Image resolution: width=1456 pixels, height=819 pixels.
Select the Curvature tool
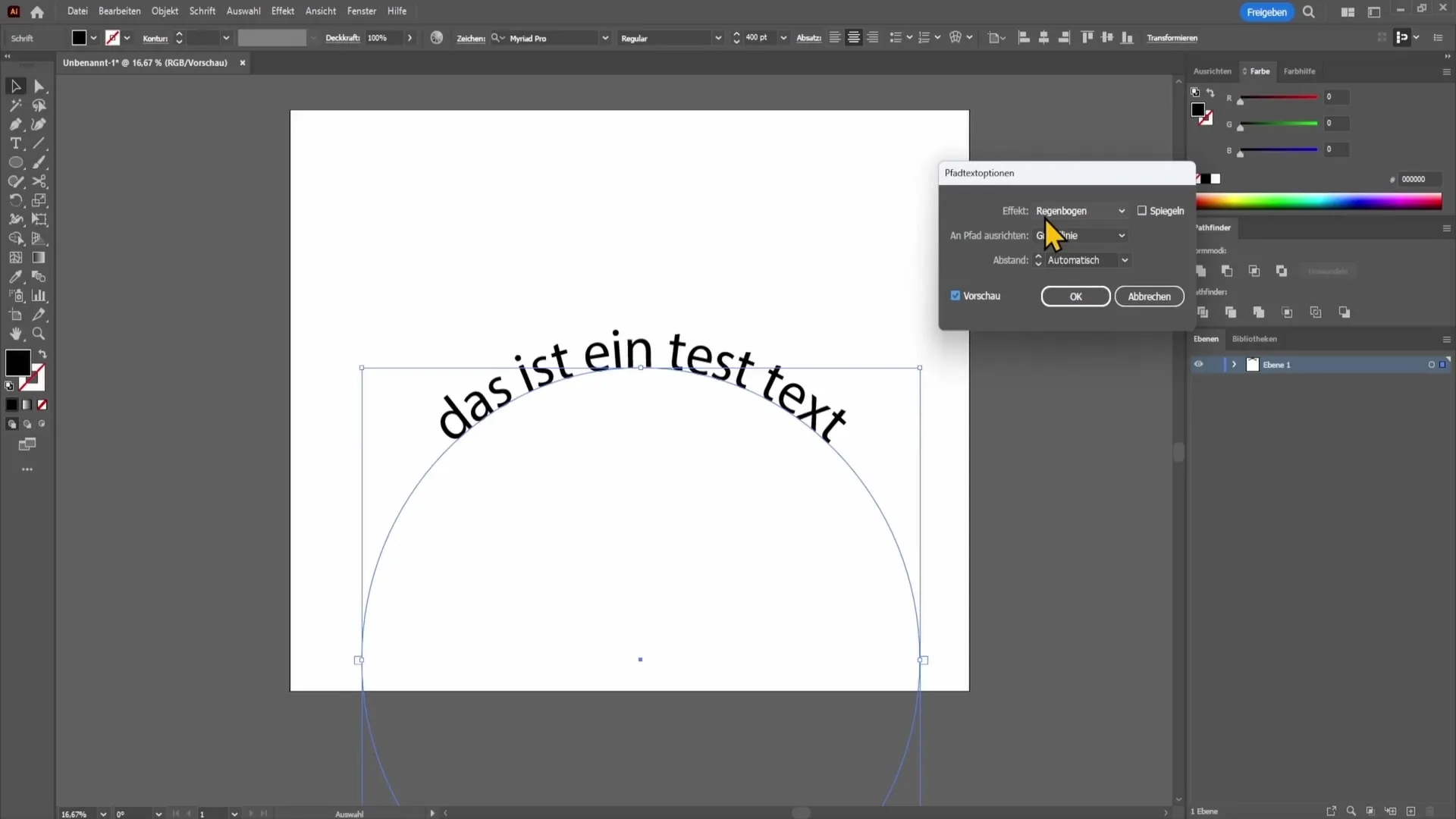pyautogui.click(x=39, y=124)
